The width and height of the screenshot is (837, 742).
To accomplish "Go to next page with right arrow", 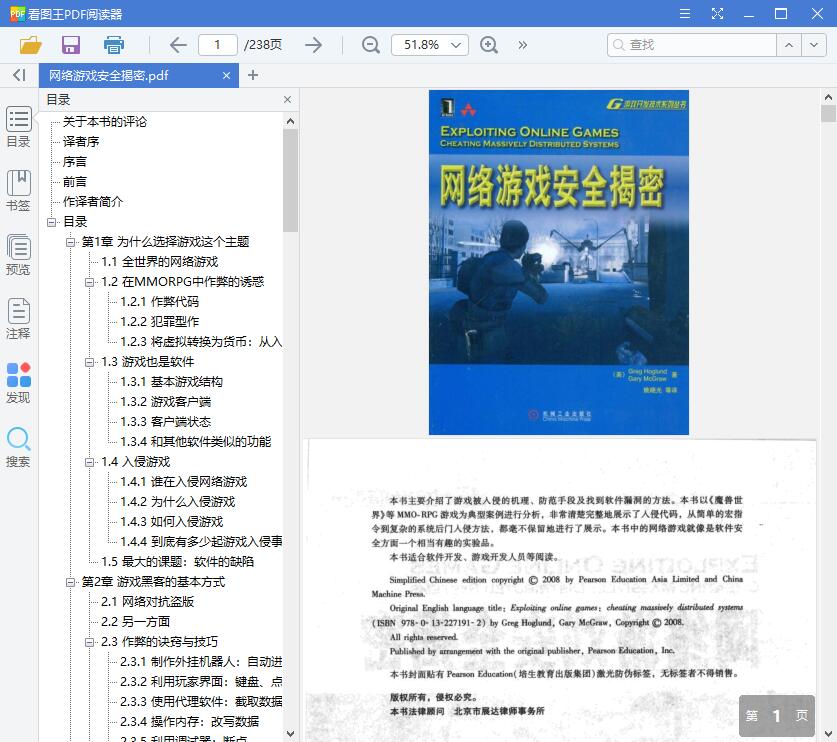I will click(313, 45).
